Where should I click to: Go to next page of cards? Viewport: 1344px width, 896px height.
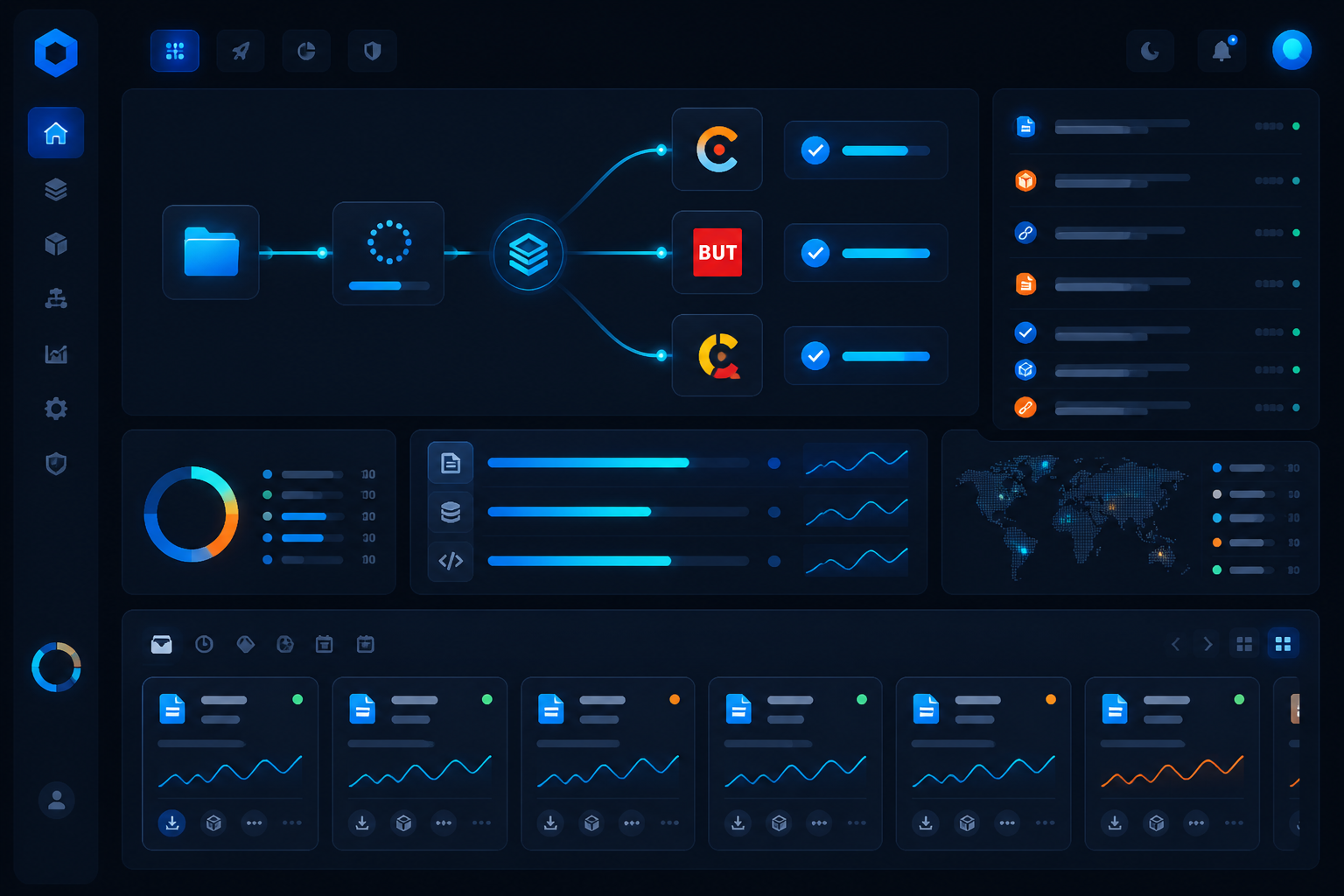pyautogui.click(x=1208, y=644)
